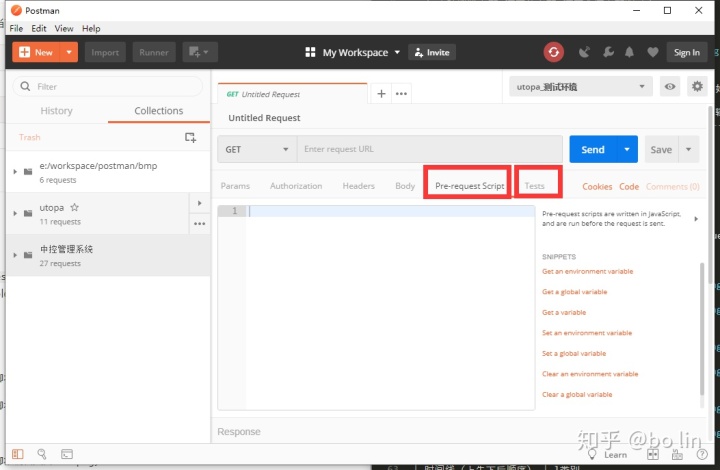Open the wrench settings icon

[x=608, y=52]
